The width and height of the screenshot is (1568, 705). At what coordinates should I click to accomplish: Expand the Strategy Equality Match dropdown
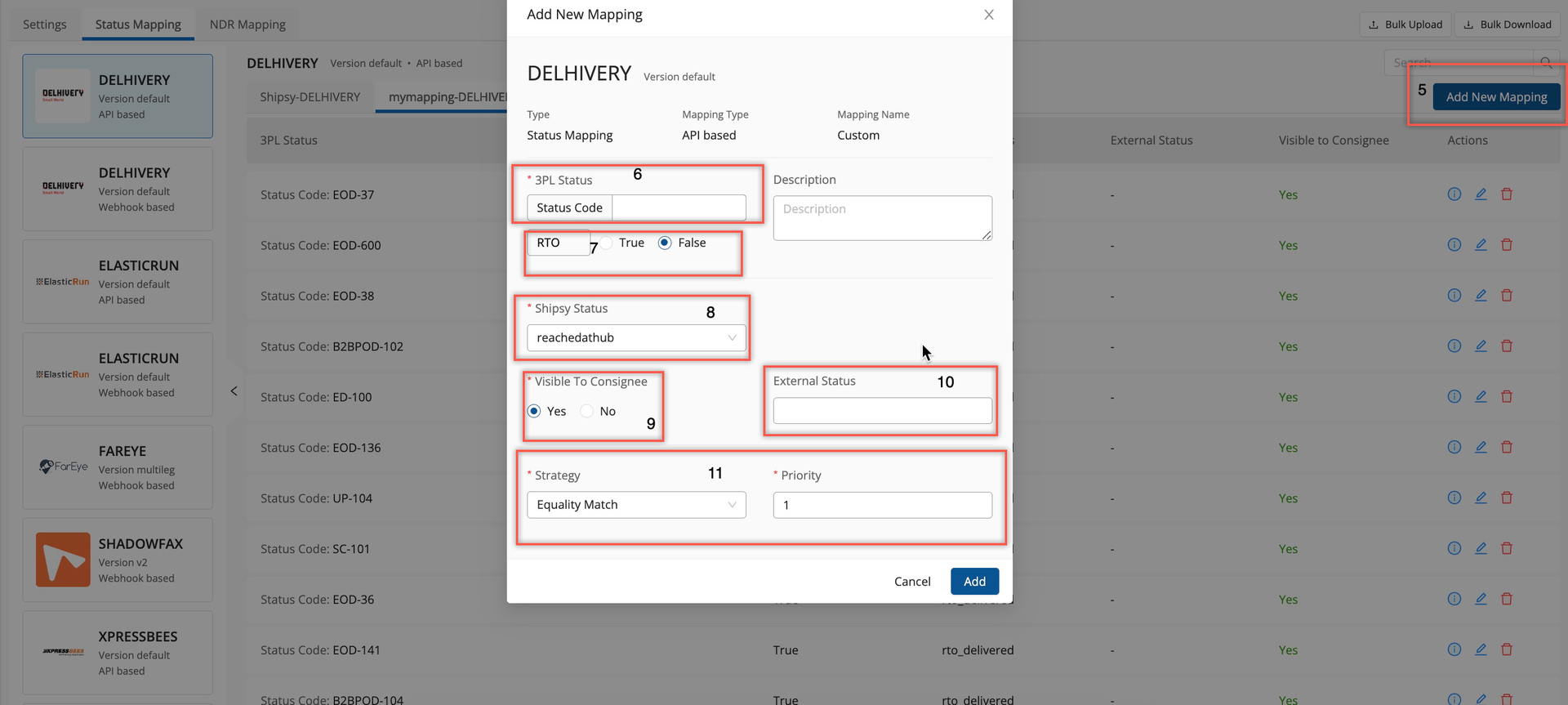(636, 505)
